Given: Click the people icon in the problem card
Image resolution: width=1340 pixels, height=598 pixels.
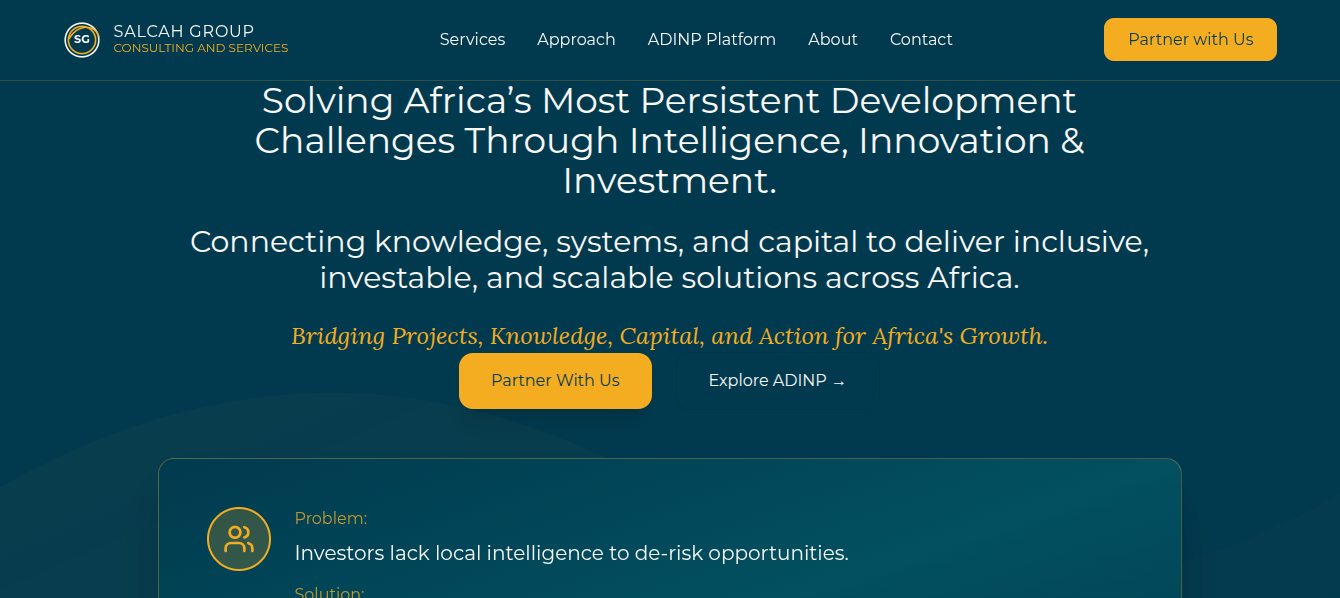Looking at the screenshot, I should point(239,539).
